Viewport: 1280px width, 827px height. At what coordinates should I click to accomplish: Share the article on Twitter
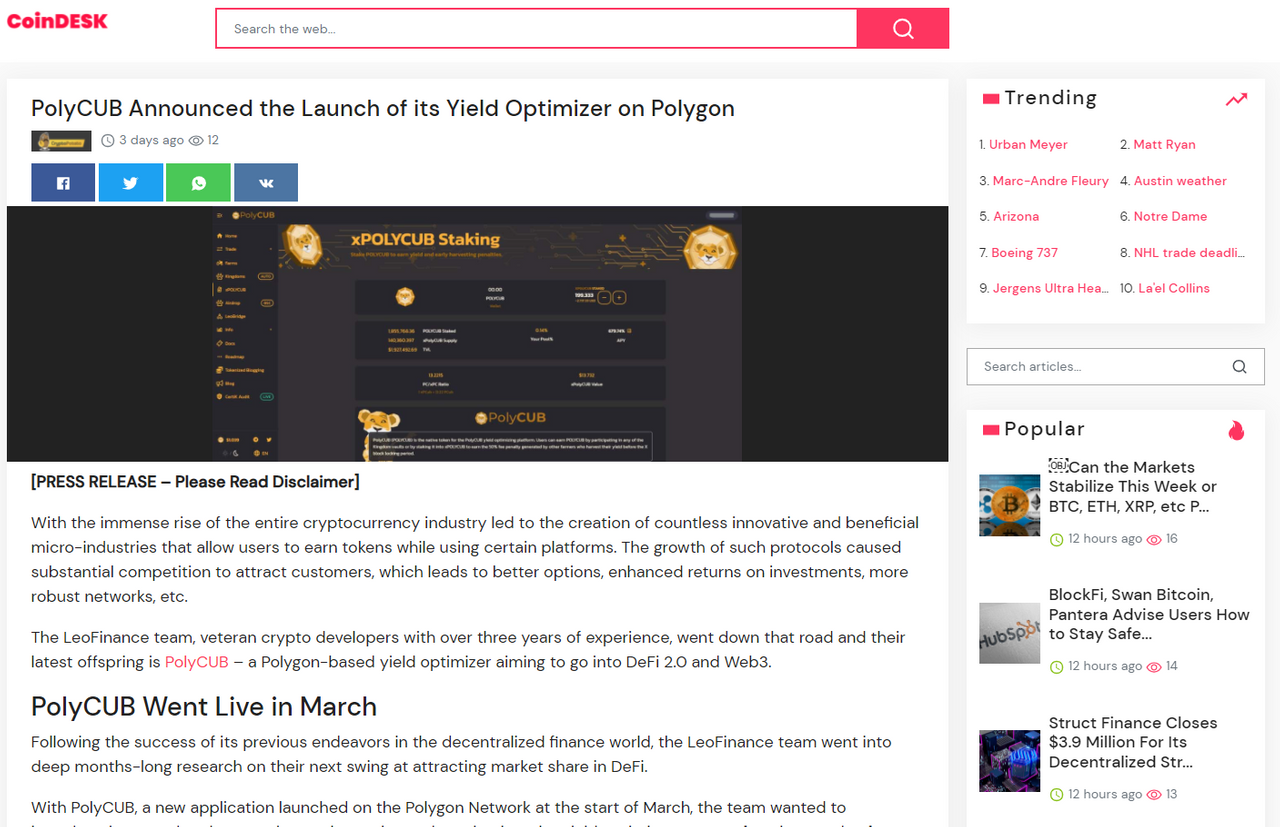tap(131, 183)
